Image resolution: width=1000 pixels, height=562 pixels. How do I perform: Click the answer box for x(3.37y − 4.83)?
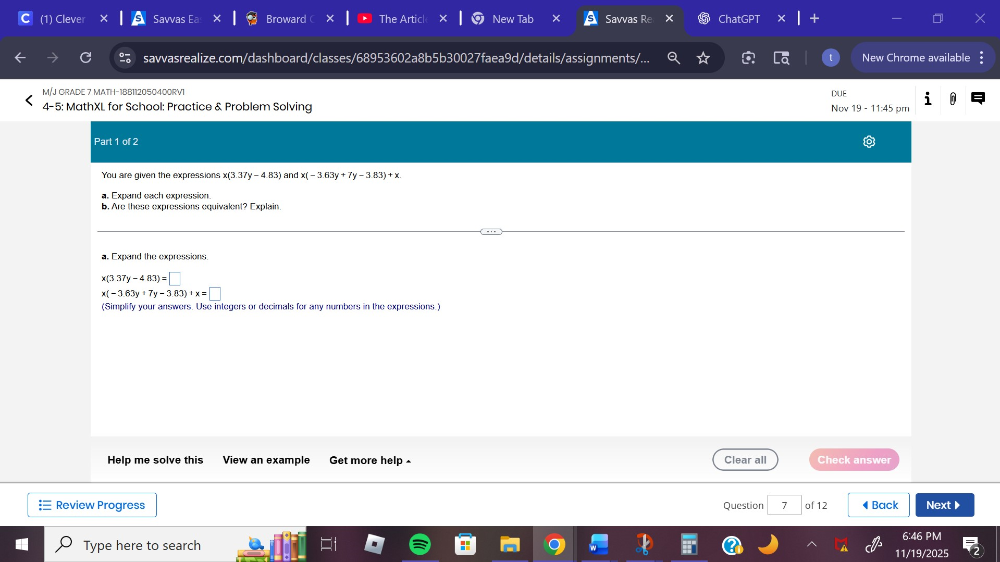pyautogui.click(x=175, y=279)
